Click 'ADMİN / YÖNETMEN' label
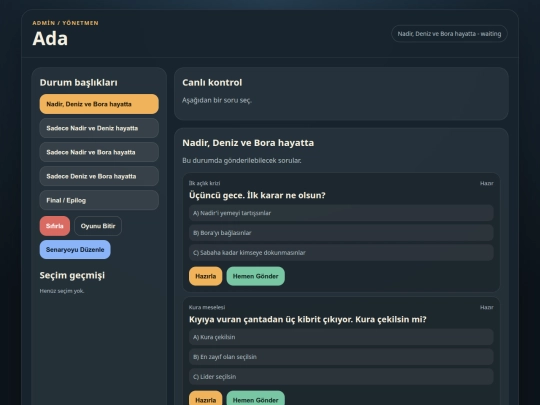 [x=65, y=23]
